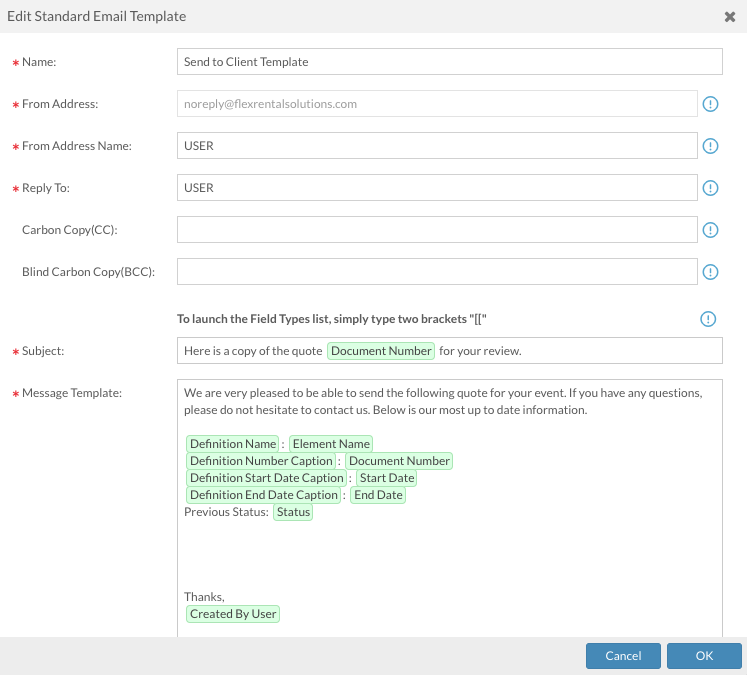This screenshot has height=675, width=747.
Task: Click the 'Subject:' label
Action: click(x=43, y=351)
